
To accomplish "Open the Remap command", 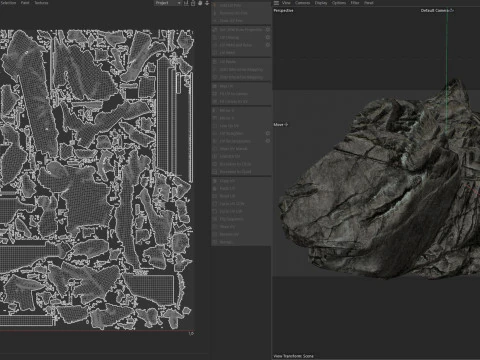I will pos(241,242).
